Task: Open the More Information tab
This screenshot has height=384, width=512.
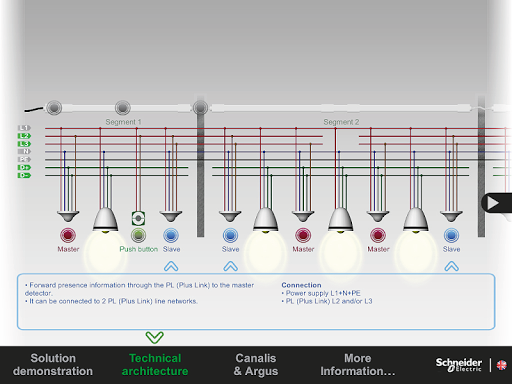Action: 358,365
